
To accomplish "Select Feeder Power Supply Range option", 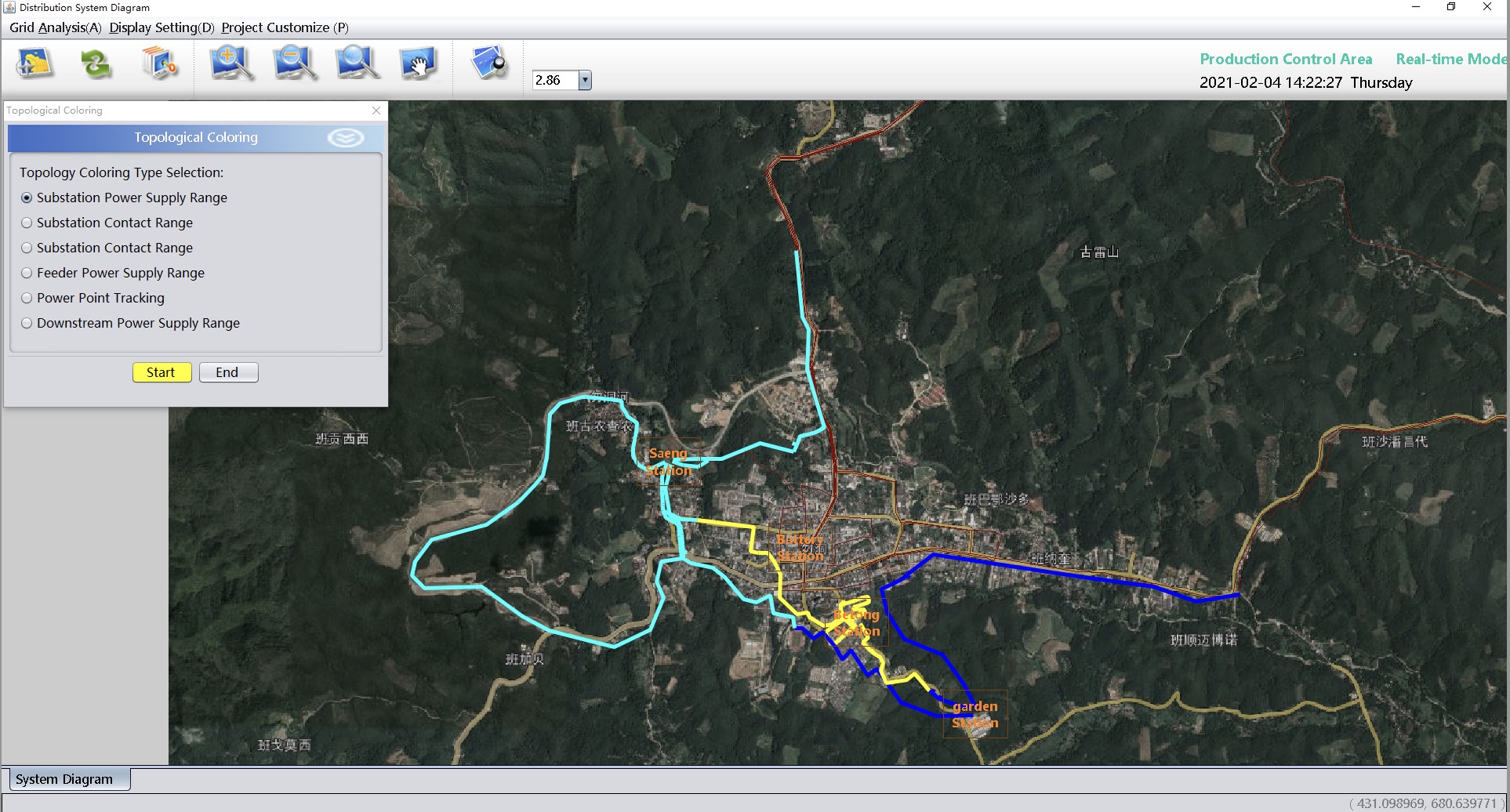I will (27, 273).
